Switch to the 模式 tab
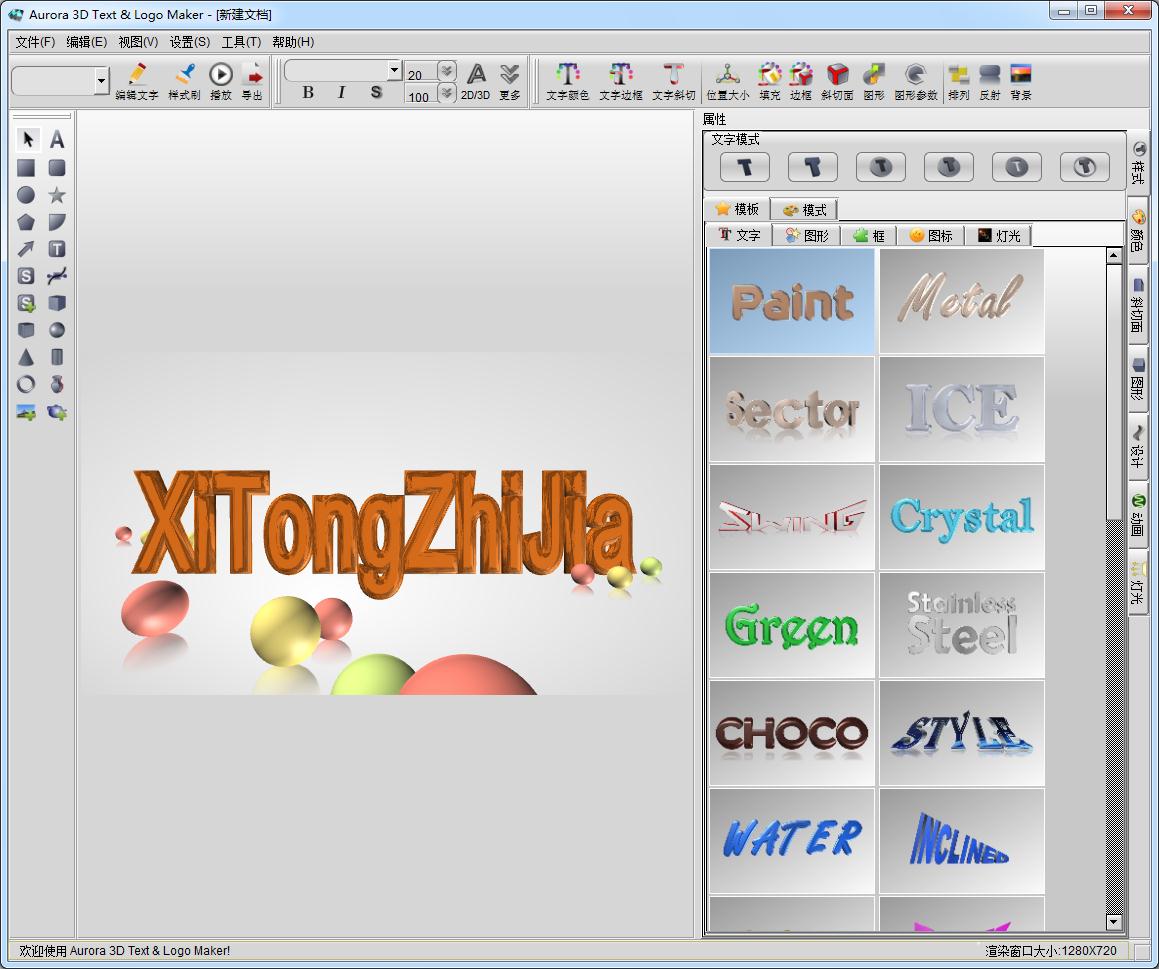The width and height of the screenshot is (1159, 969). (805, 210)
